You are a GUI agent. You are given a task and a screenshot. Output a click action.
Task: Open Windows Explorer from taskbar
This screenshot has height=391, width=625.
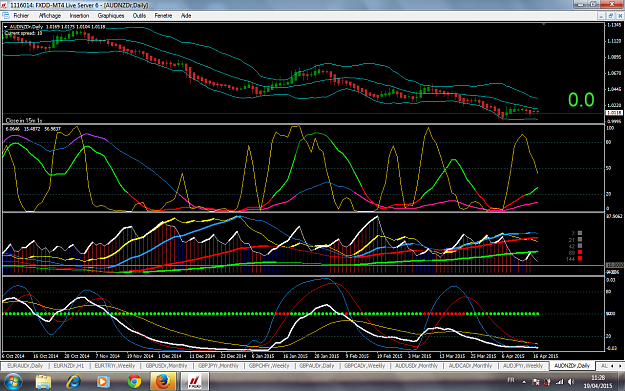(43, 381)
